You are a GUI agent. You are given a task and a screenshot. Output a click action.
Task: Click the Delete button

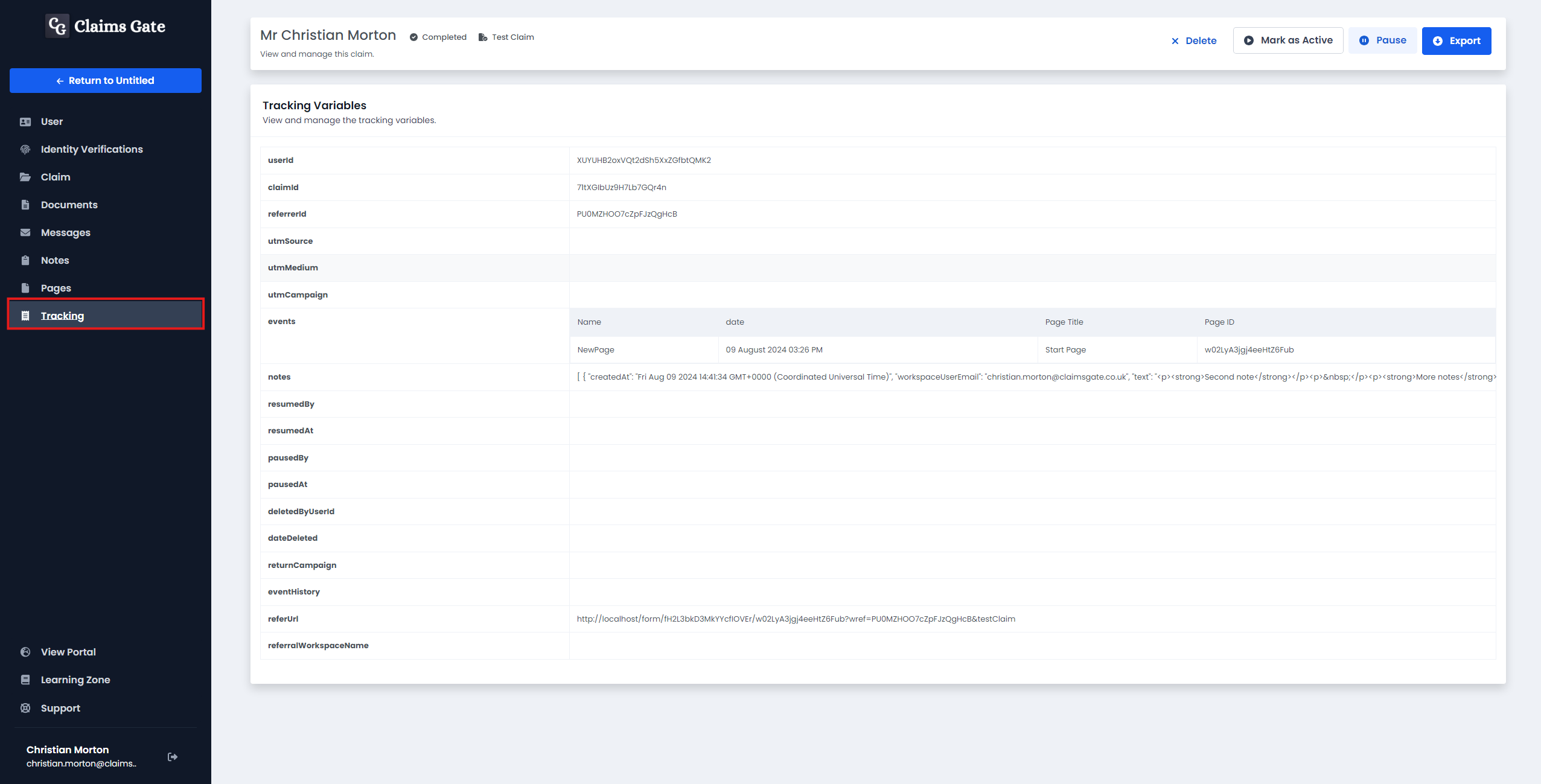(x=1193, y=40)
